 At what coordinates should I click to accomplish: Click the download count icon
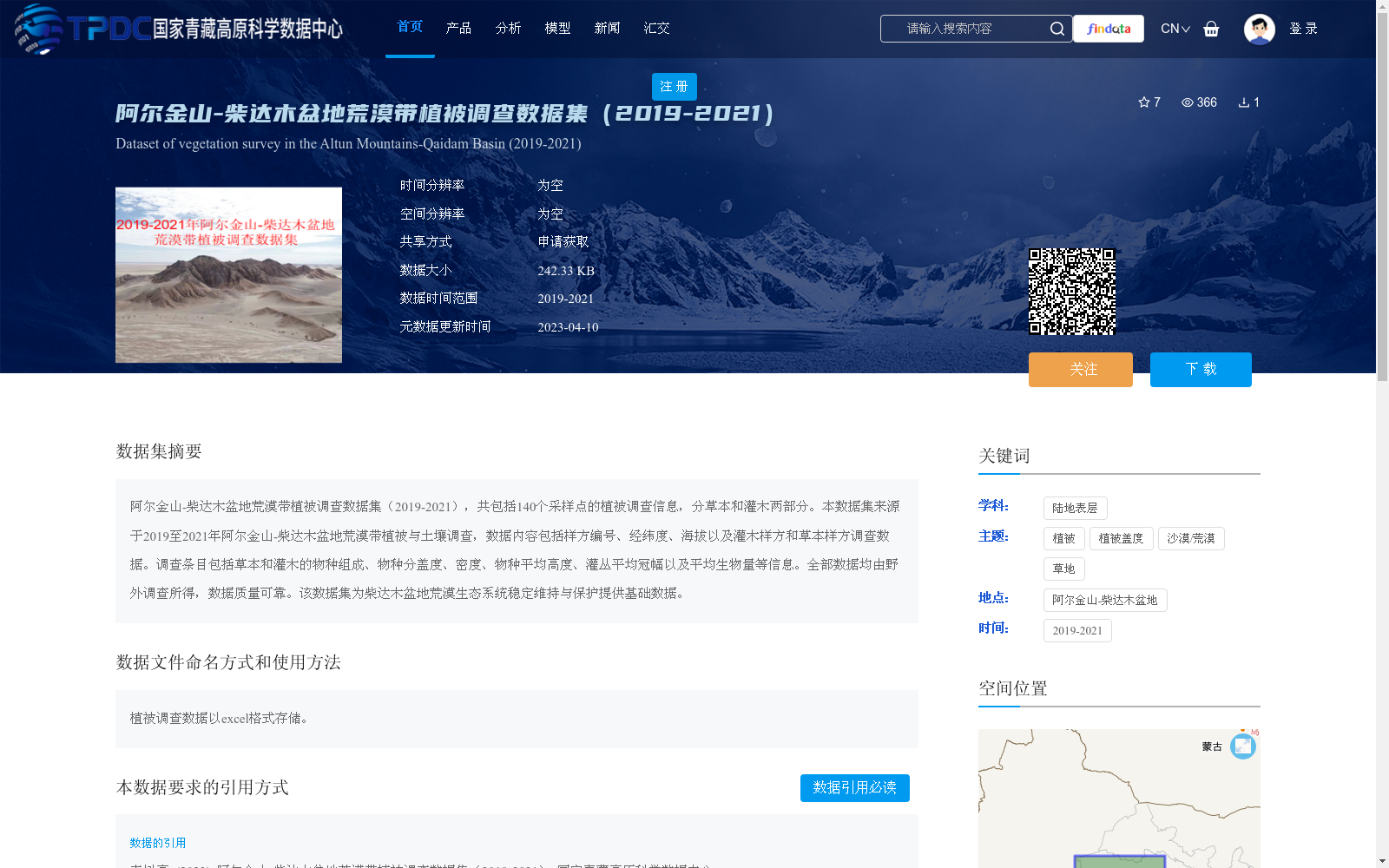click(x=1244, y=102)
